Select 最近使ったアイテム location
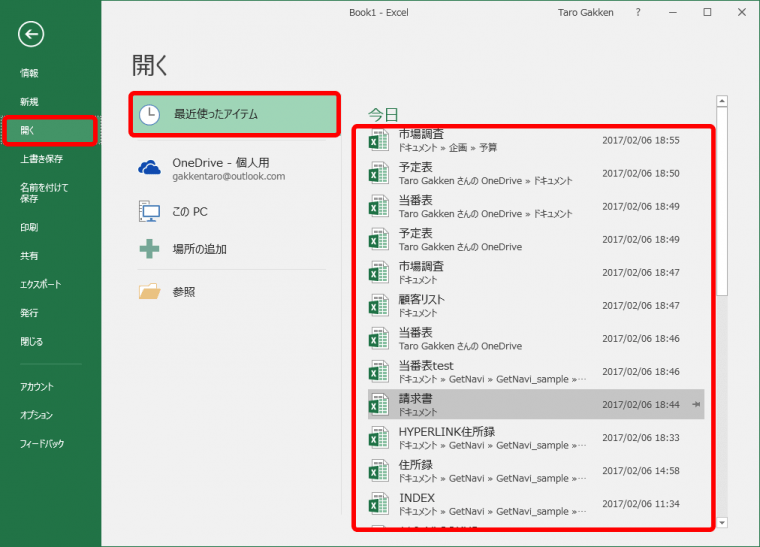 (235, 114)
